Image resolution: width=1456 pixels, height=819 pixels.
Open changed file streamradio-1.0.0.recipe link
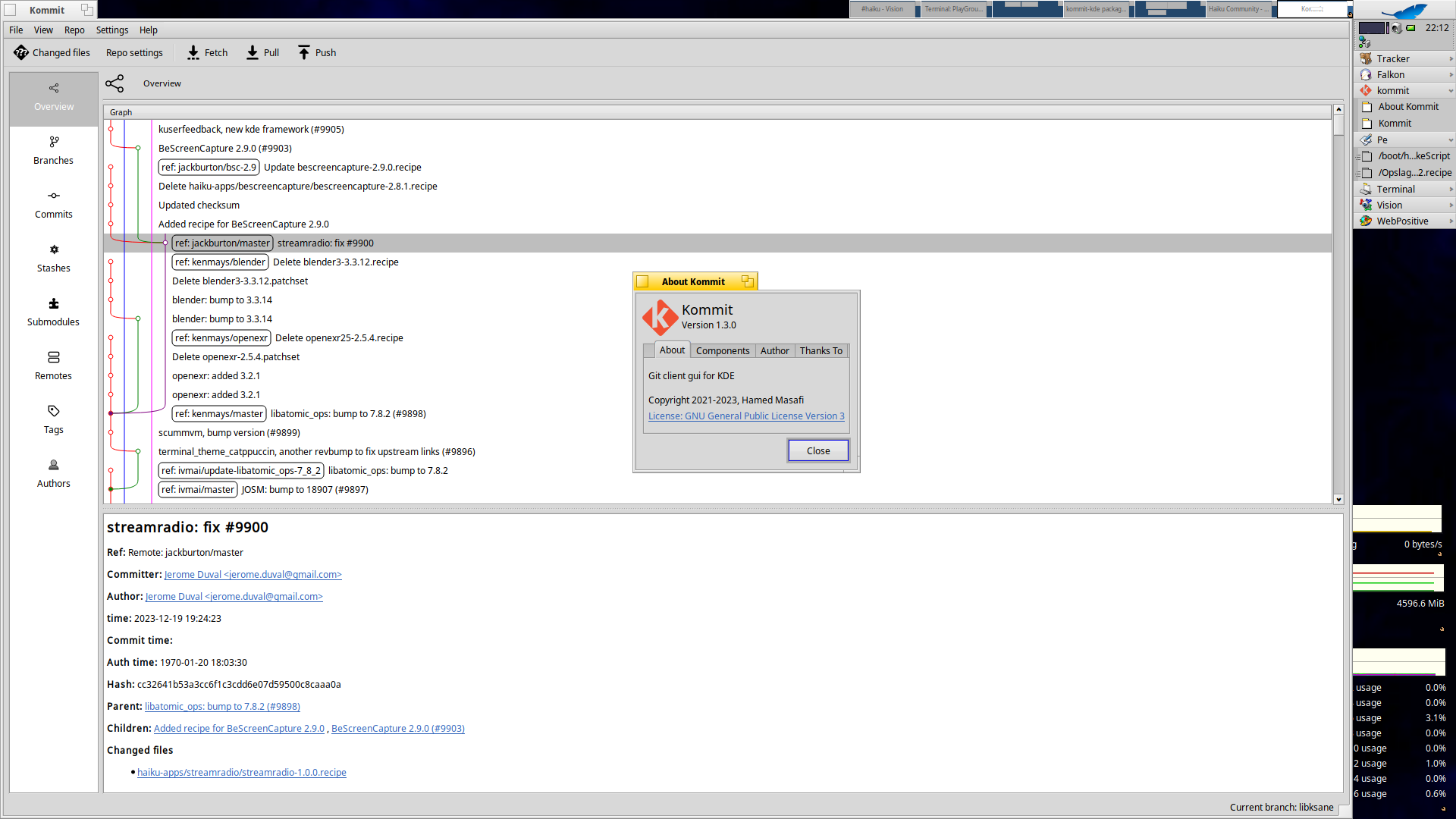tap(242, 772)
